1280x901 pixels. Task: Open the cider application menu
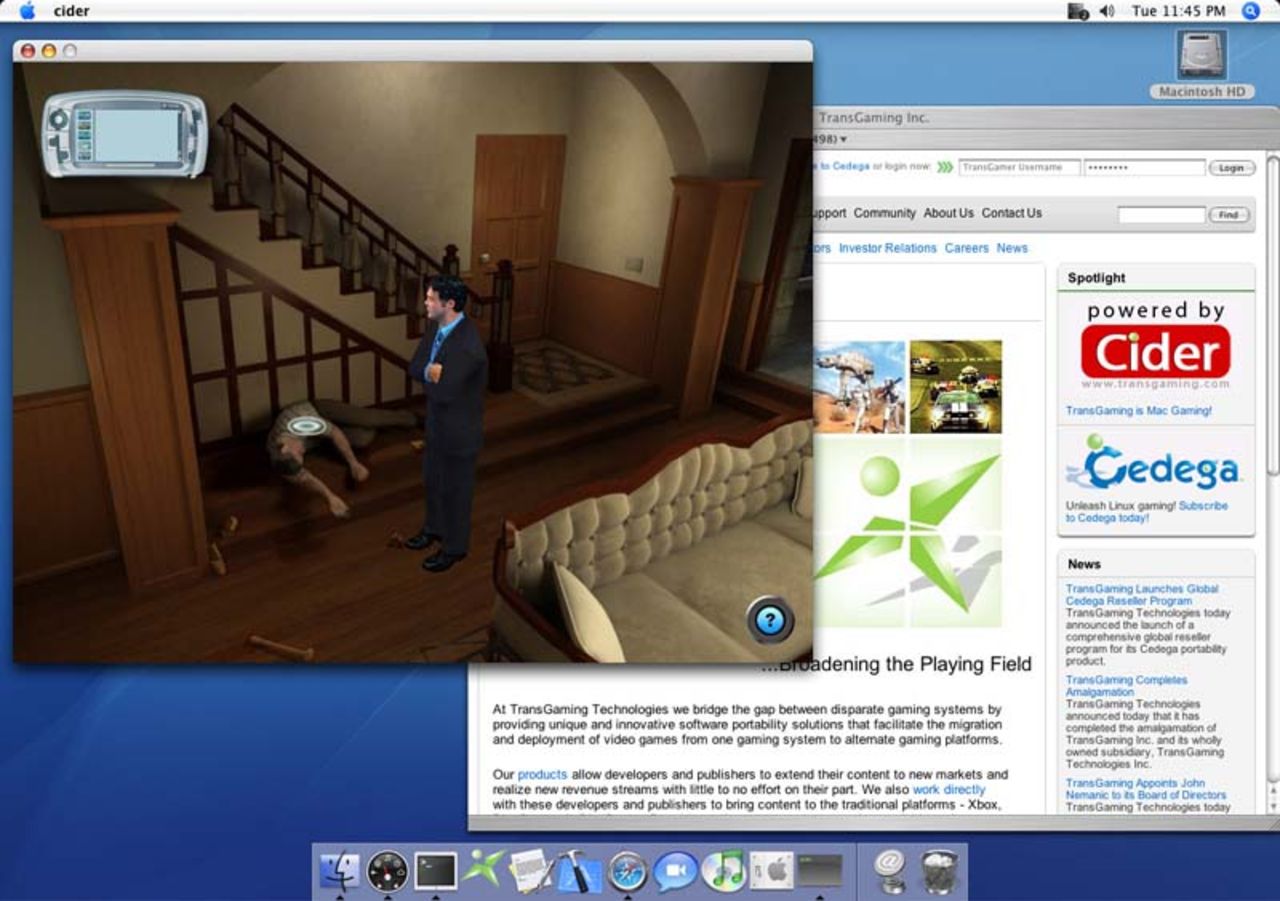71,11
